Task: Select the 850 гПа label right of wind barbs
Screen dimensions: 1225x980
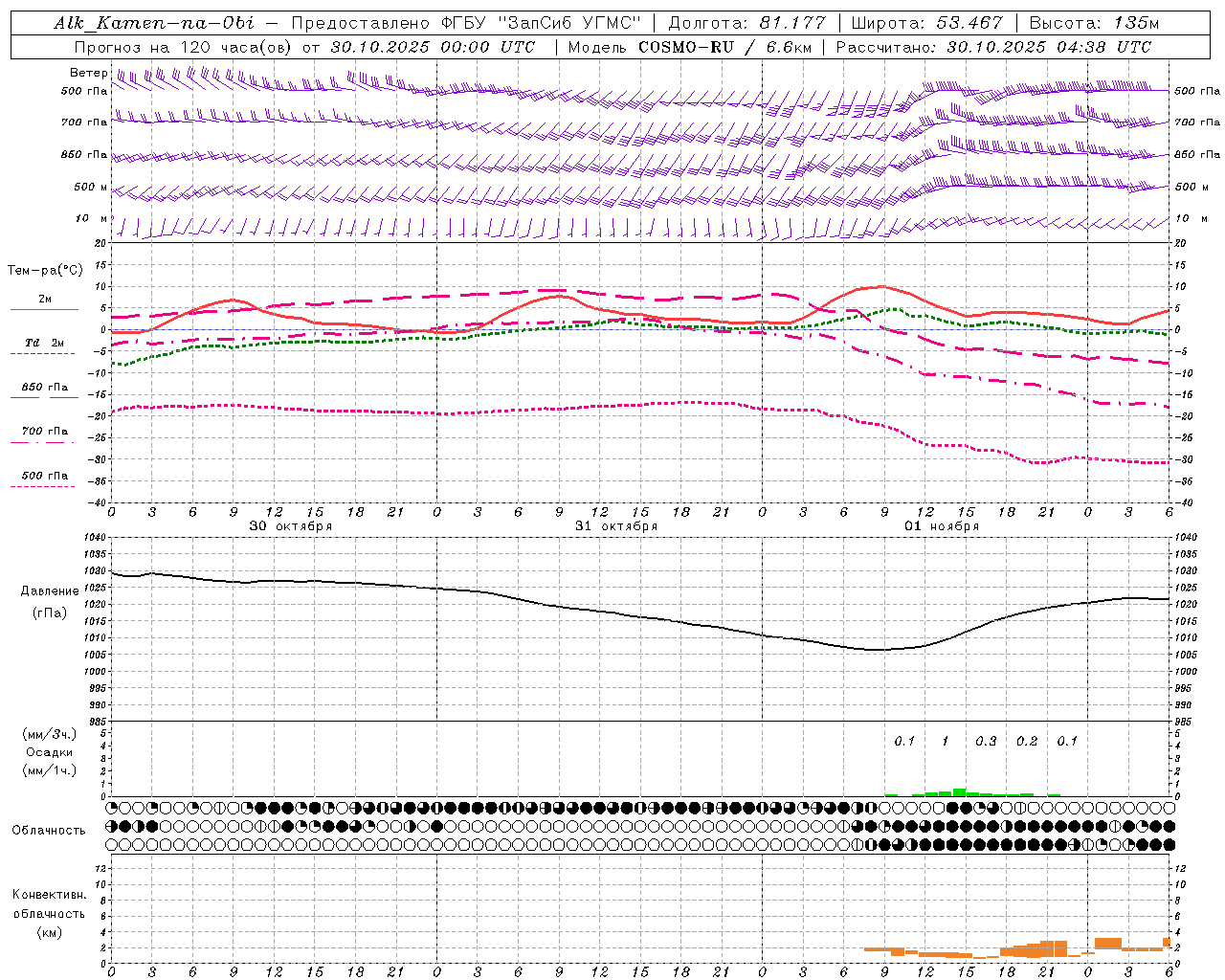Action: tap(1197, 154)
